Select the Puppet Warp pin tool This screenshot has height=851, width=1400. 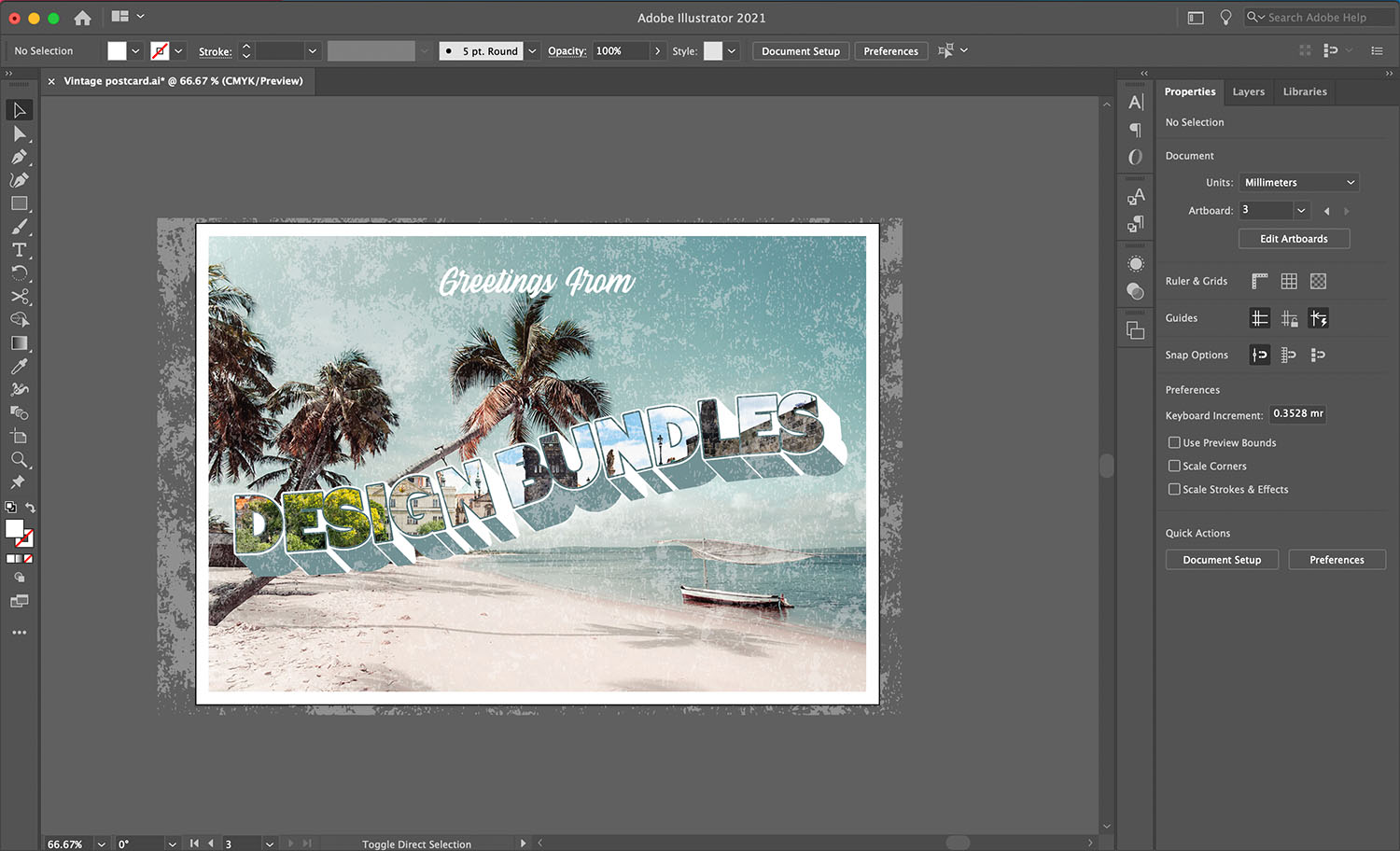(19, 482)
